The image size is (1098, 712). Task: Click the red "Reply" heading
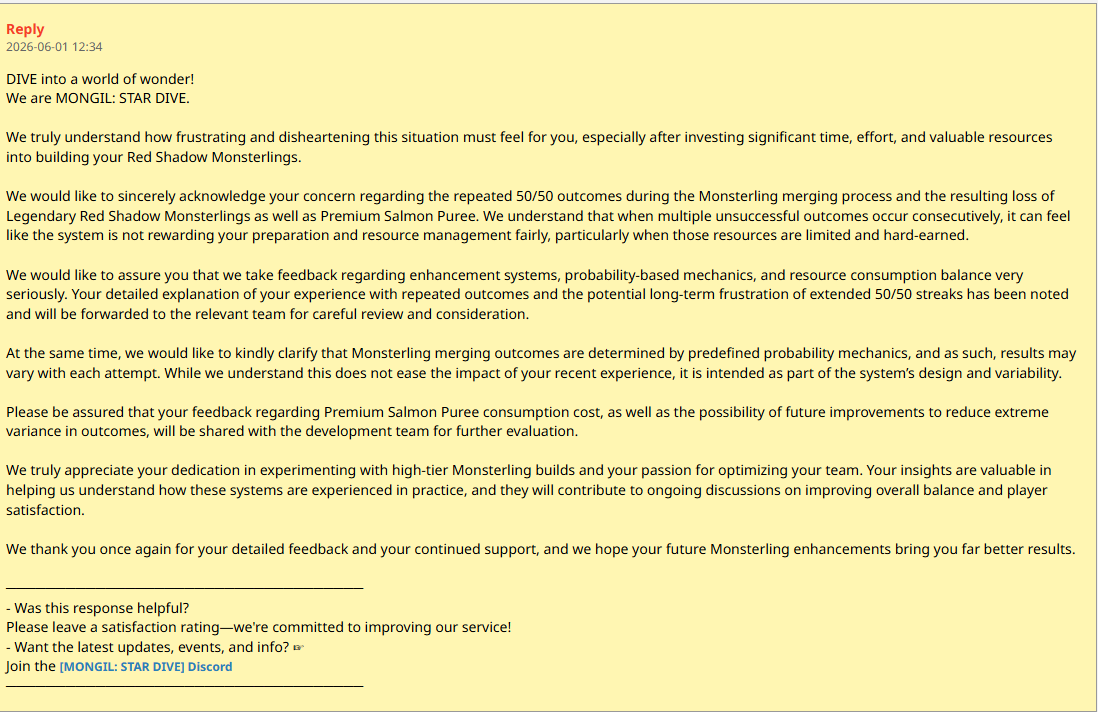(x=25, y=29)
